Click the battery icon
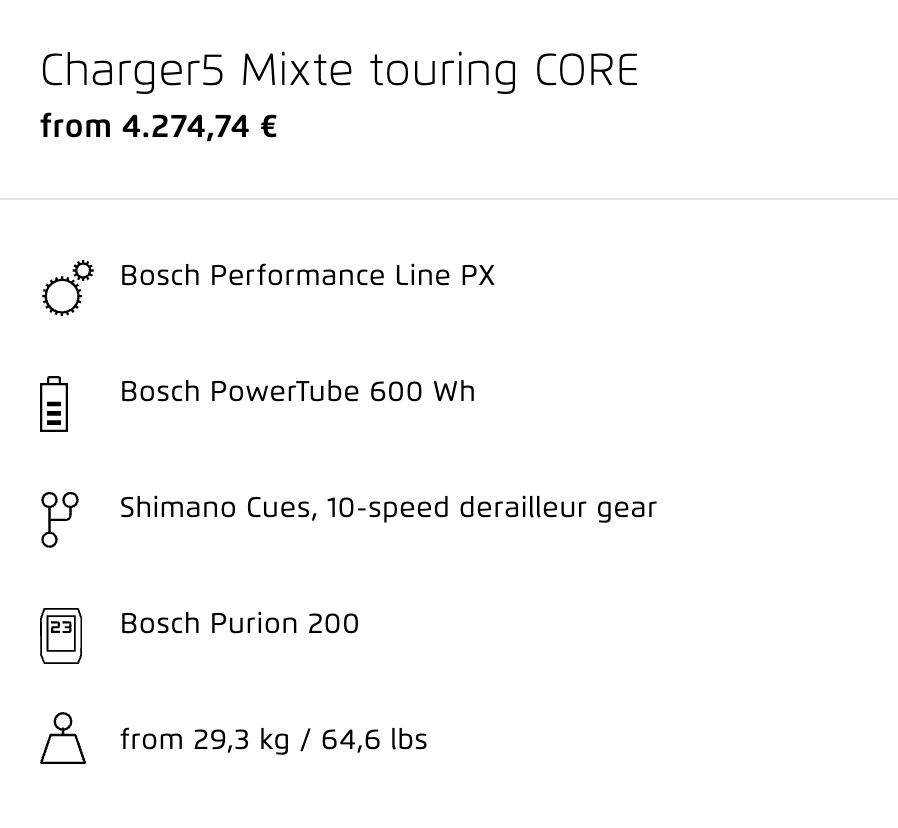This screenshot has height=828, width=898. (54, 404)
